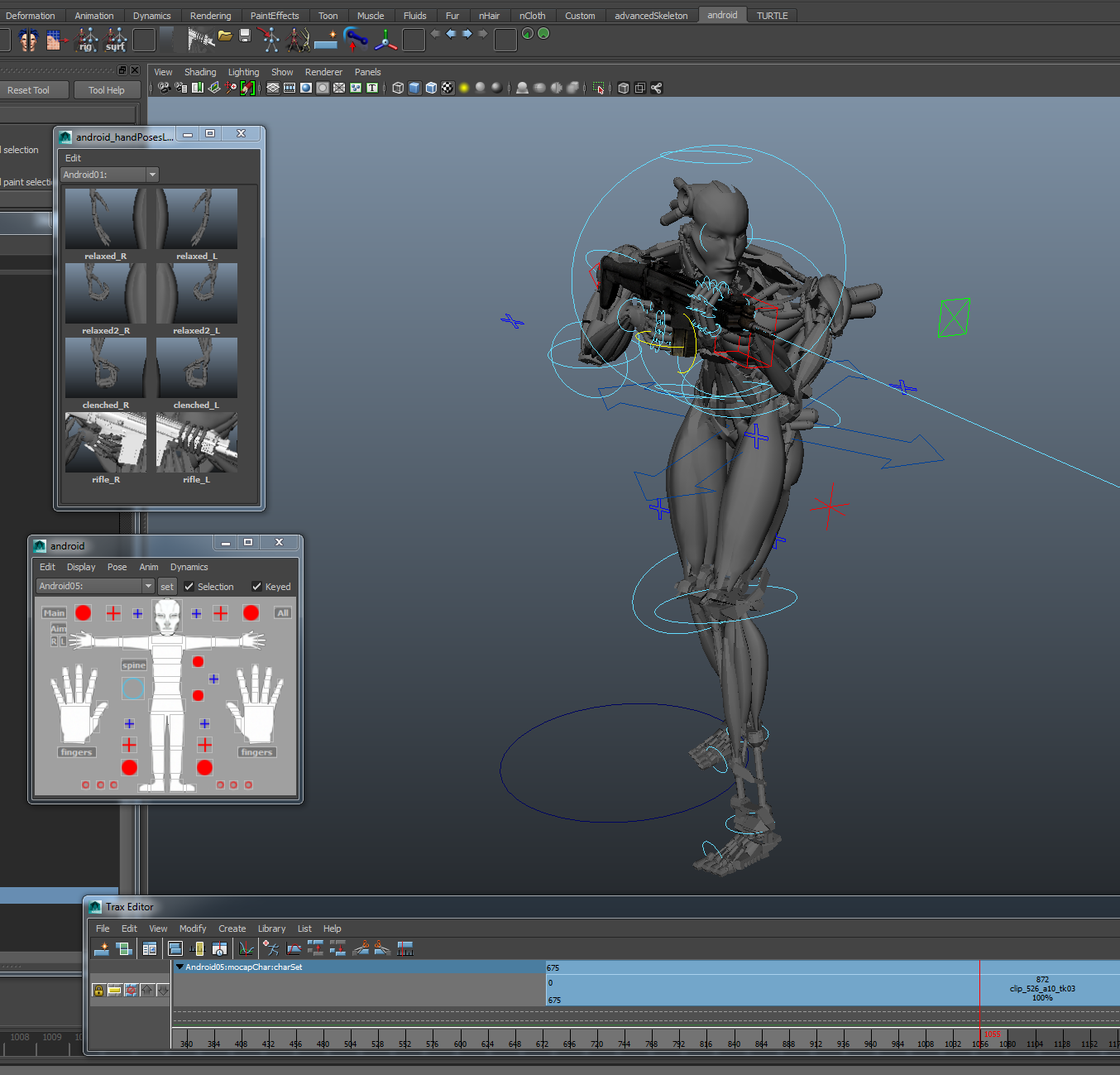Toggle the solo track icon in Trax Editor
Screen dimensions: 1120x1075
(115, 991)
